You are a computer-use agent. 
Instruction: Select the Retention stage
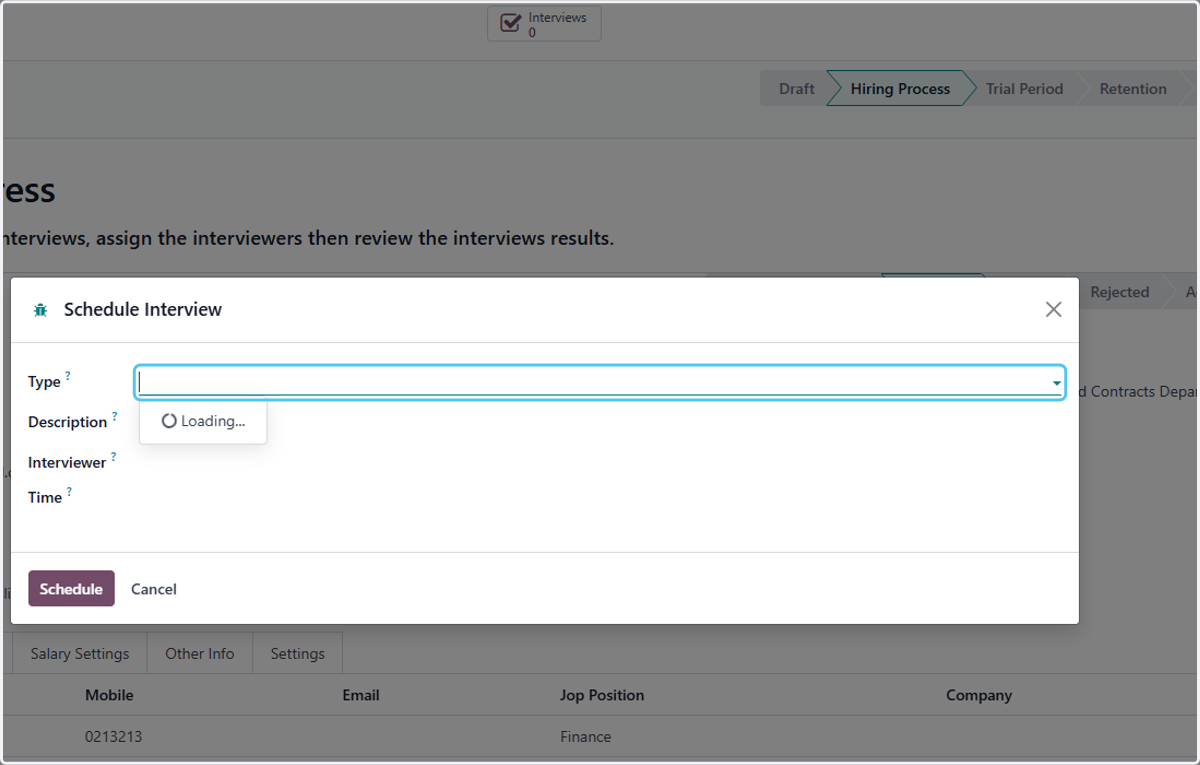point(1133,88)
